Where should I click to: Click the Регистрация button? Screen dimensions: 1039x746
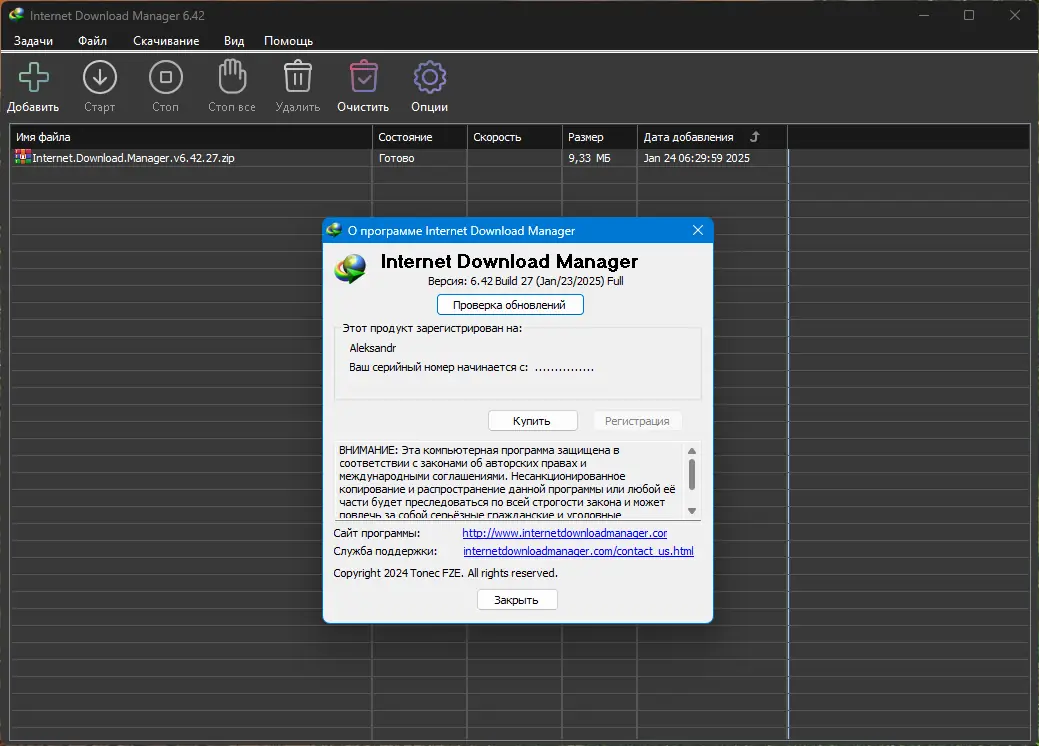(637, 421)
